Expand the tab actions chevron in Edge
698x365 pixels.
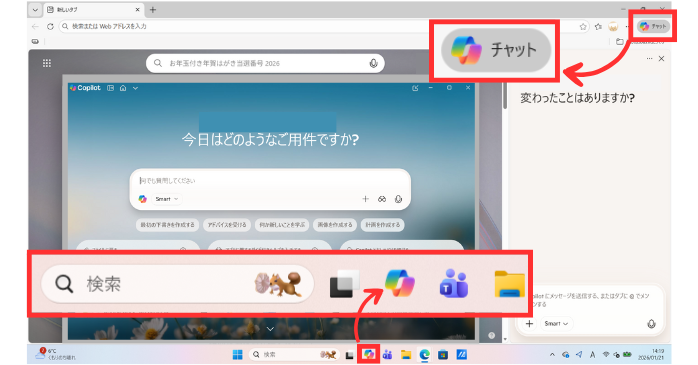[35, 9]
